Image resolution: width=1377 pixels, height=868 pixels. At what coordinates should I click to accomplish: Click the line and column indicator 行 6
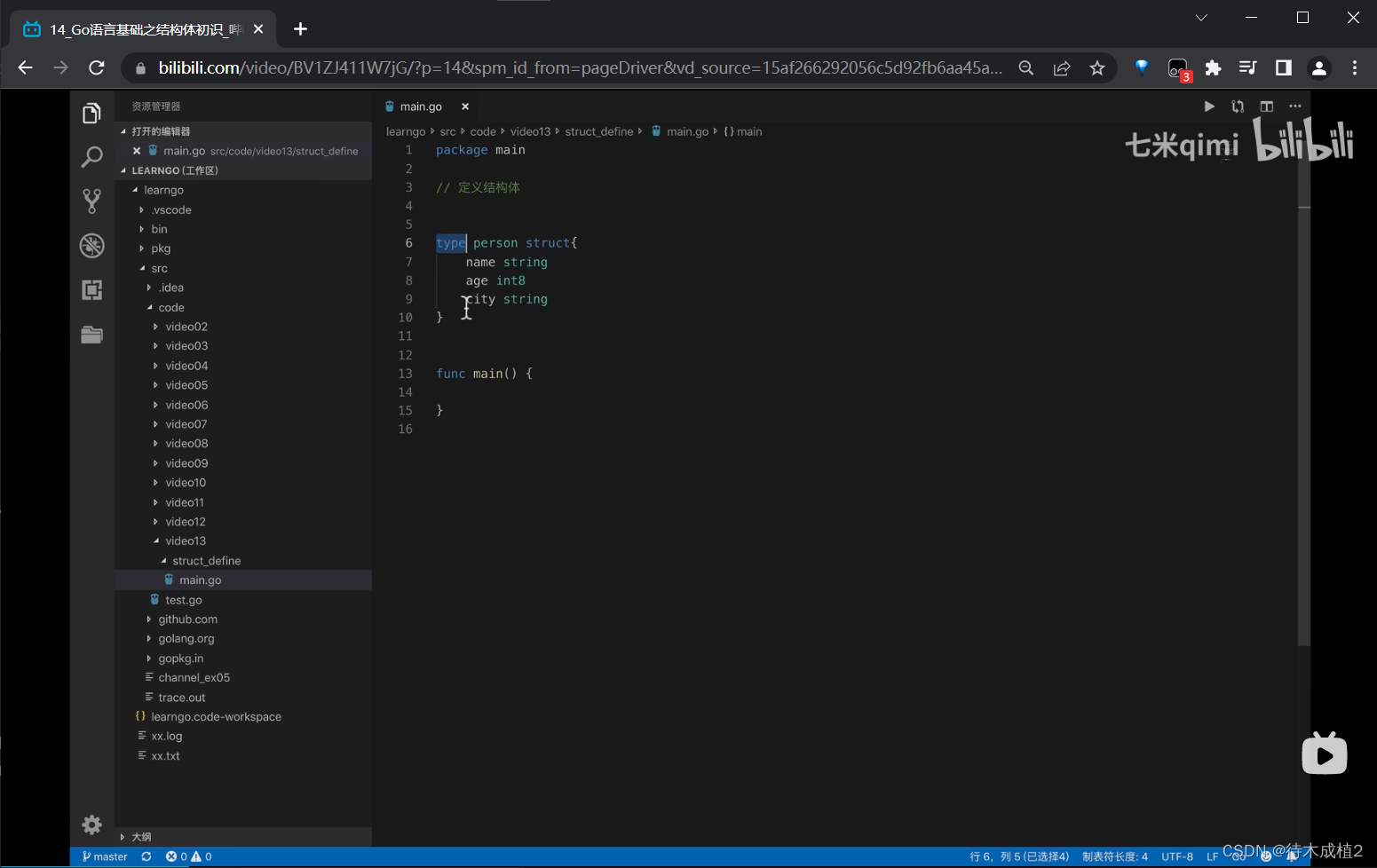click(1019, 856)
